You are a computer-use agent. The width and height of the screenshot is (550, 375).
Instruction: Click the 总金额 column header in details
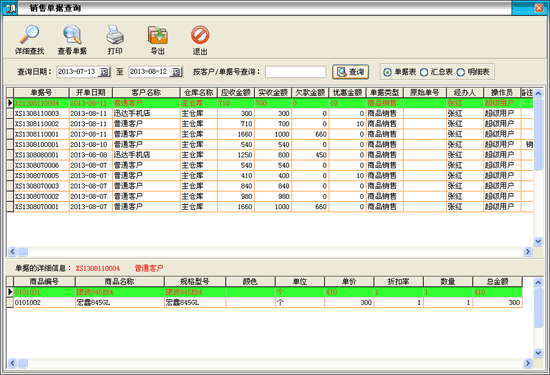pos(497,281)
